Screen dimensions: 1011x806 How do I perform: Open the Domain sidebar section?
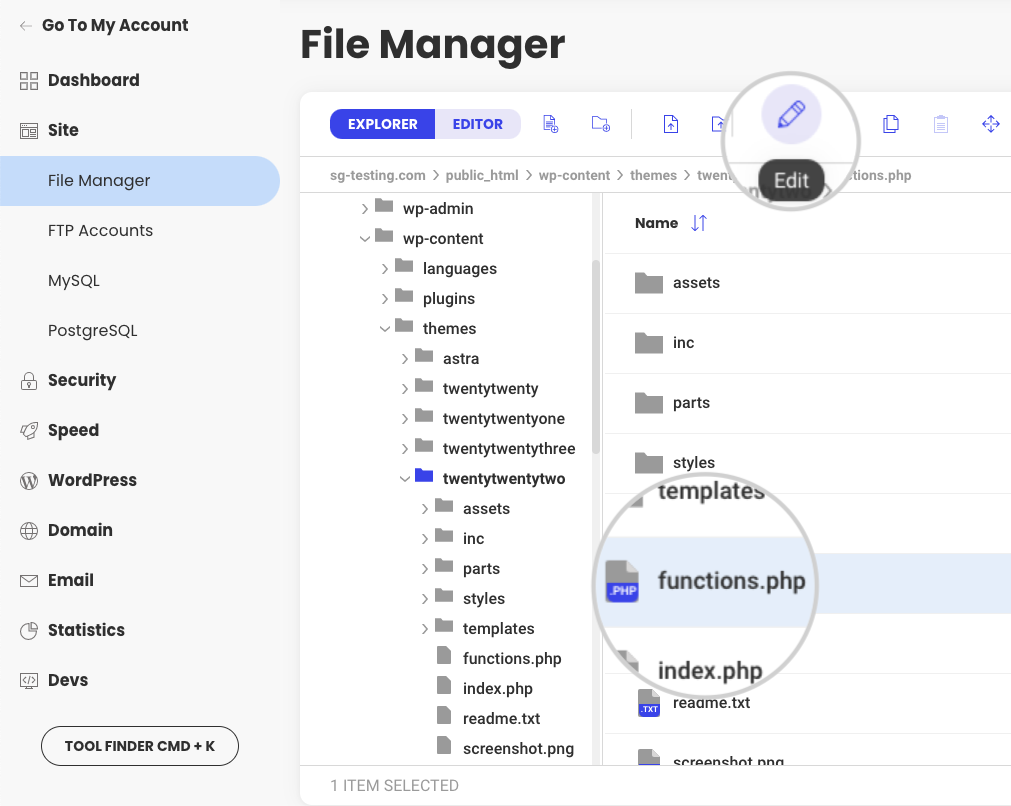[x=66, y=530]
